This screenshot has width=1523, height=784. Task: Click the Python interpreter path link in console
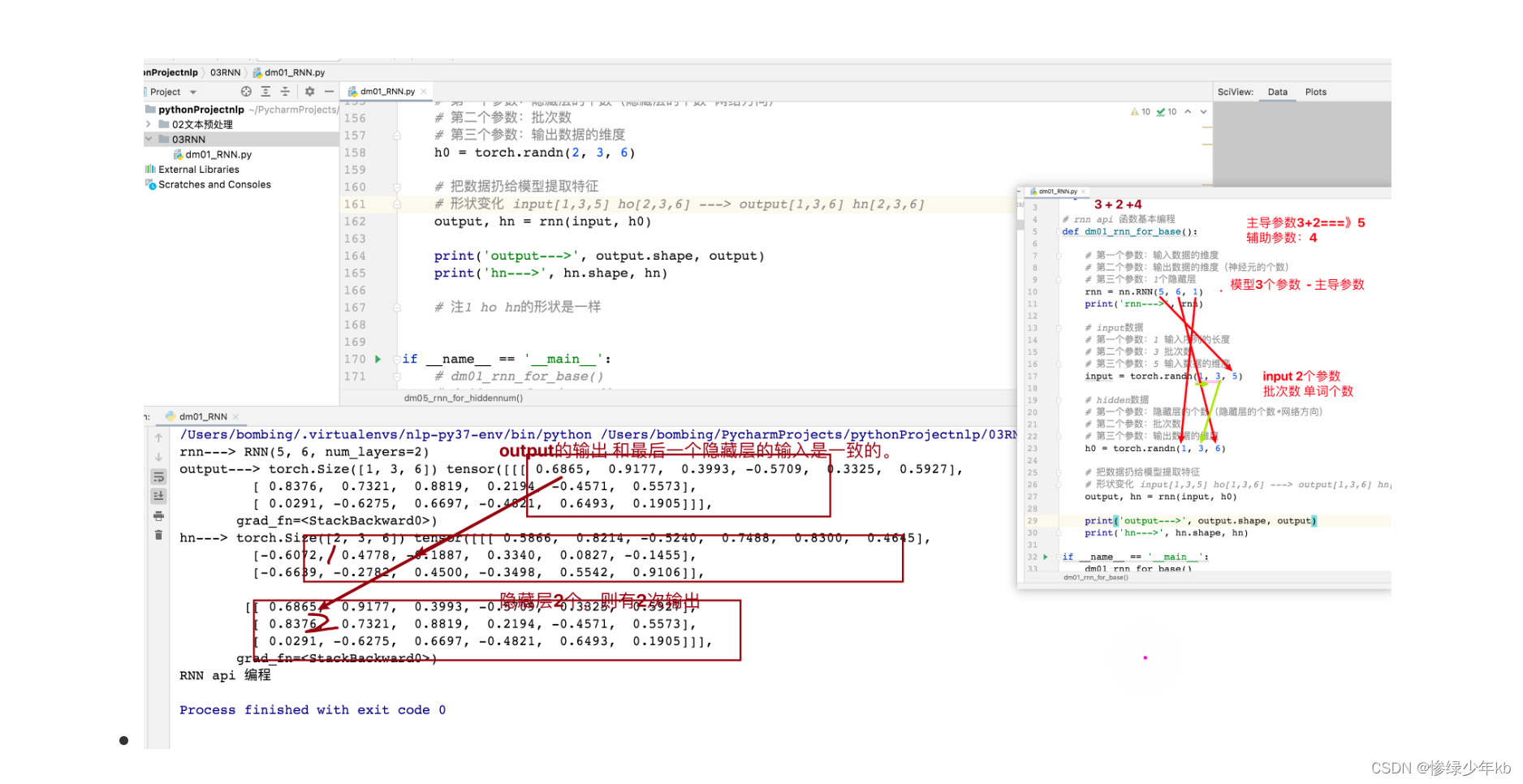[x=386, y=435]
